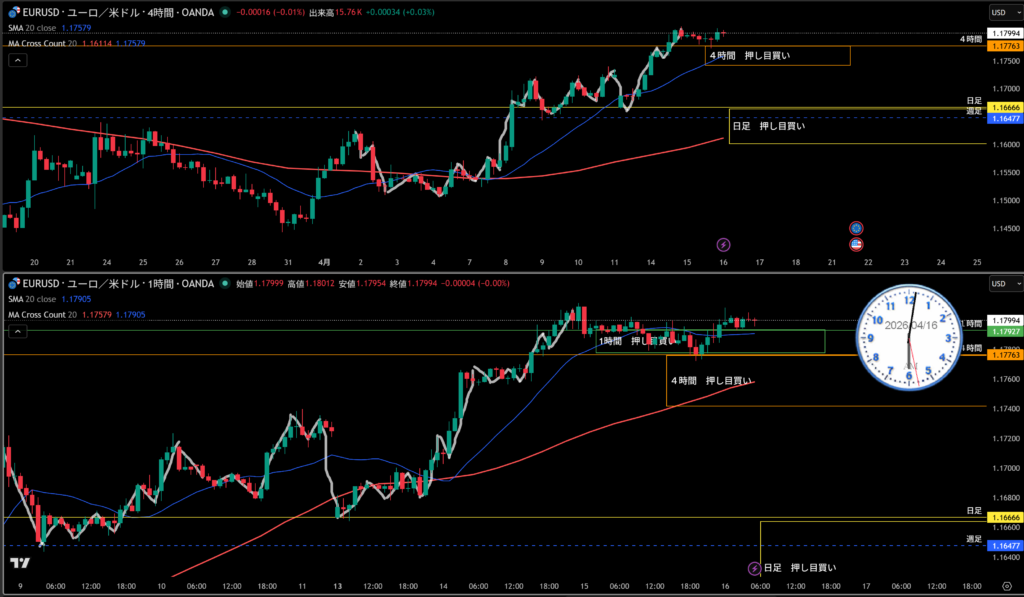
Task: Collapse indicator legend on the 1-hour chart
Action: pos(17,332)
